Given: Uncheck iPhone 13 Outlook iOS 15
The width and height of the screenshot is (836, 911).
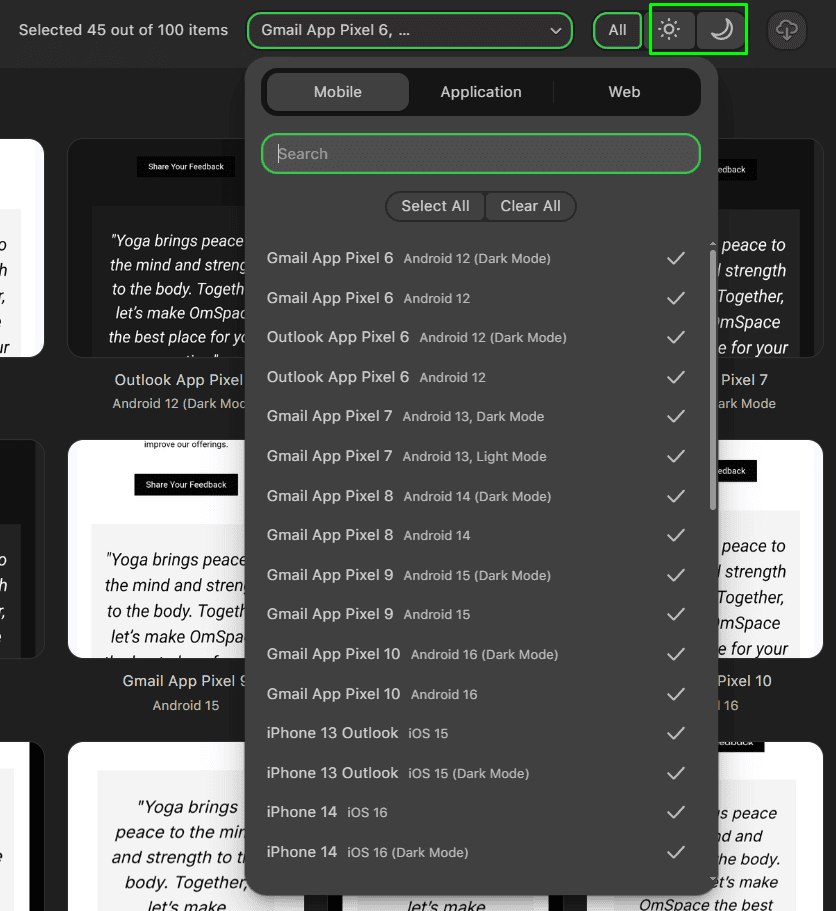Looking at the screenshot, I should pos(676,733).
